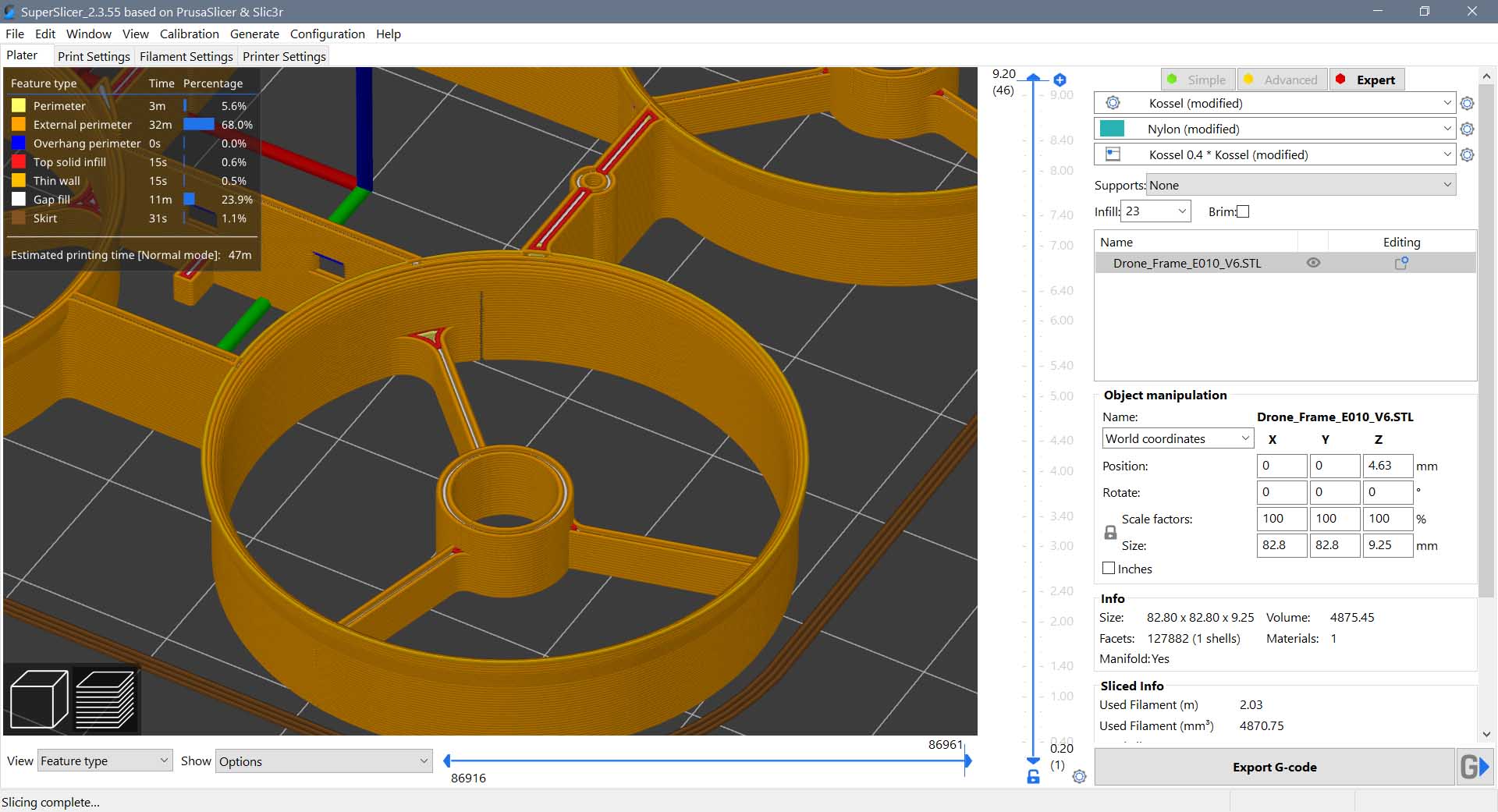
Task: Click the blue plus icon atop layer slider
Action: [x=1060, y=80]
